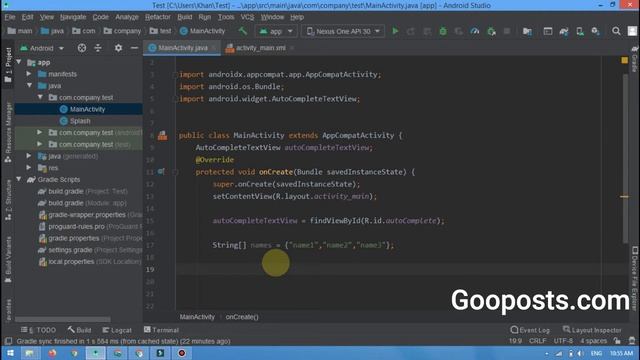Collapse the Gradle Scripts node

point(19,179)
